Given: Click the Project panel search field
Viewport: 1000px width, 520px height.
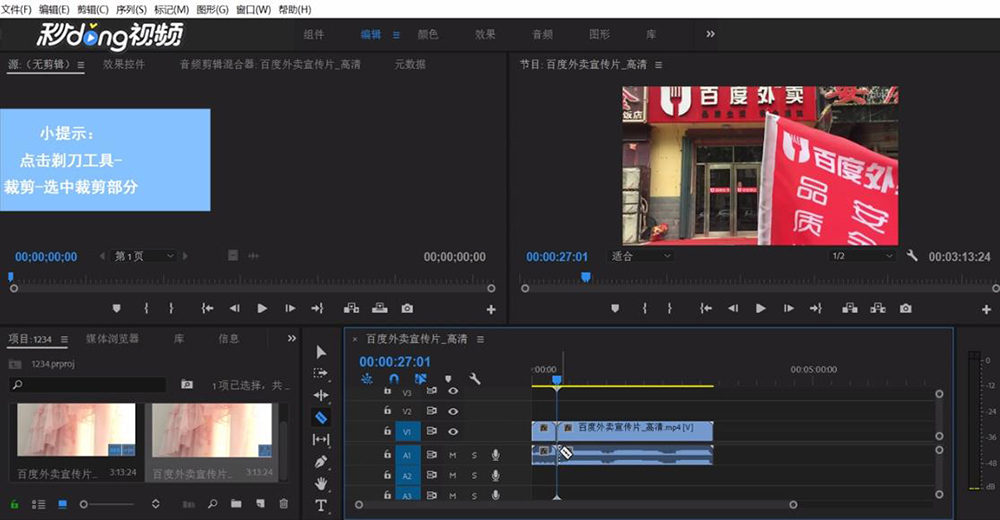Looking at the screenshot, I should (x=88, y=385).
